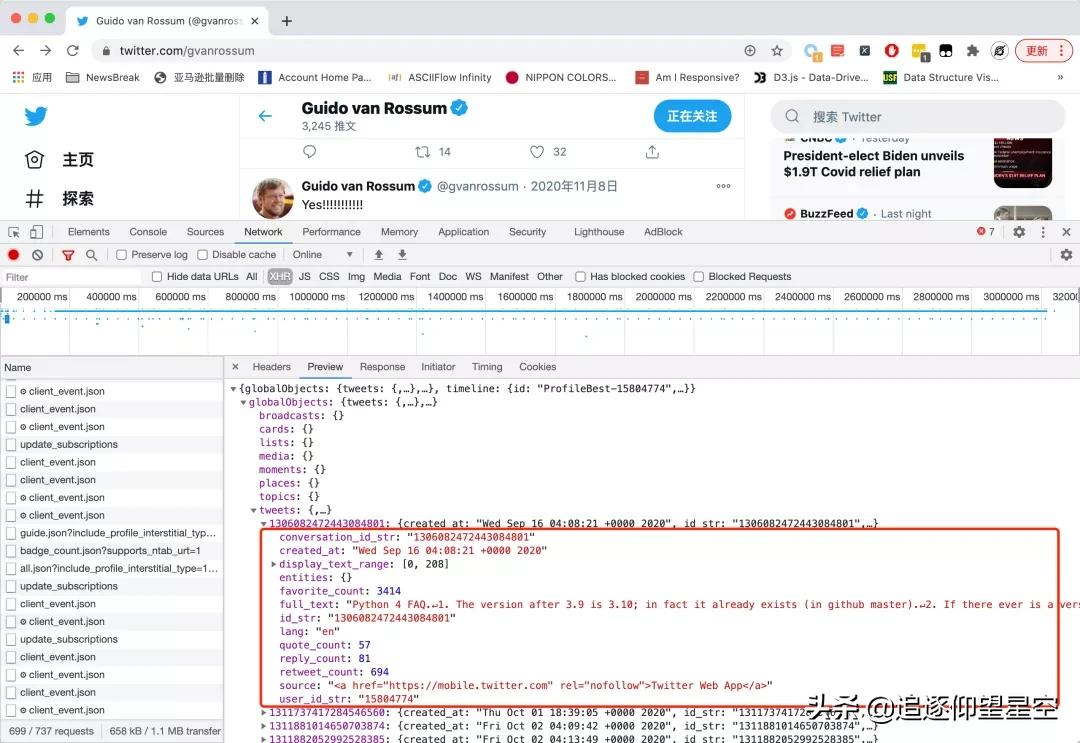Enable the Preserve log checkbox
The width and height of the screenshot is (1080, 743).
pos(121,255)
